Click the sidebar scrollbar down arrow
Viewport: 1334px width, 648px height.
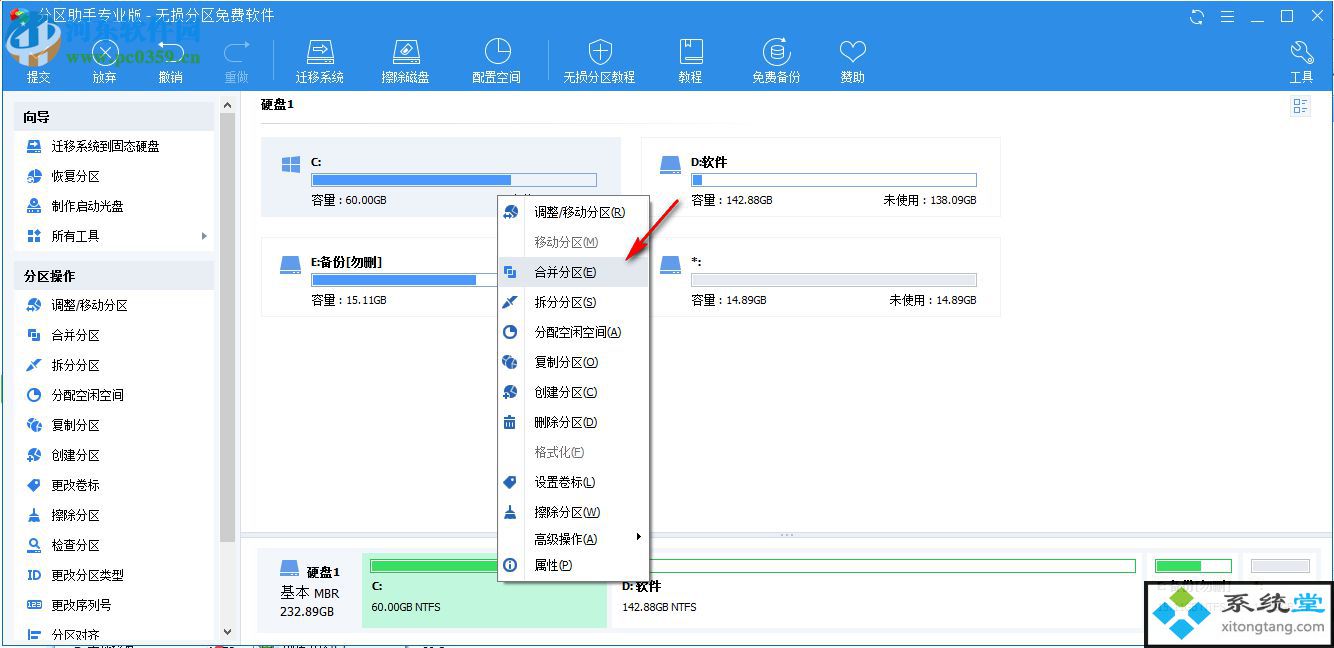pyautogui.click(x=227, y=632)
